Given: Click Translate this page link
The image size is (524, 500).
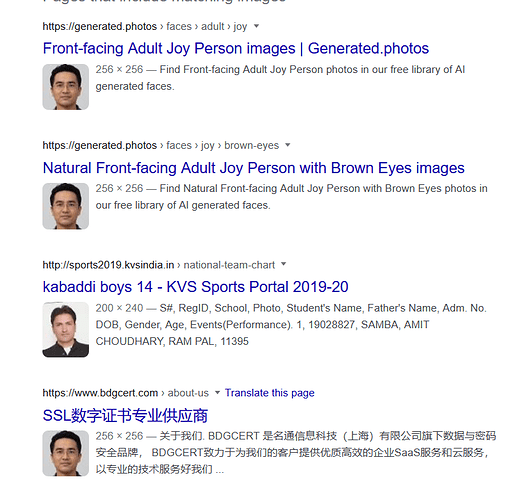Looking at the screenshot, I should [269, 393].
